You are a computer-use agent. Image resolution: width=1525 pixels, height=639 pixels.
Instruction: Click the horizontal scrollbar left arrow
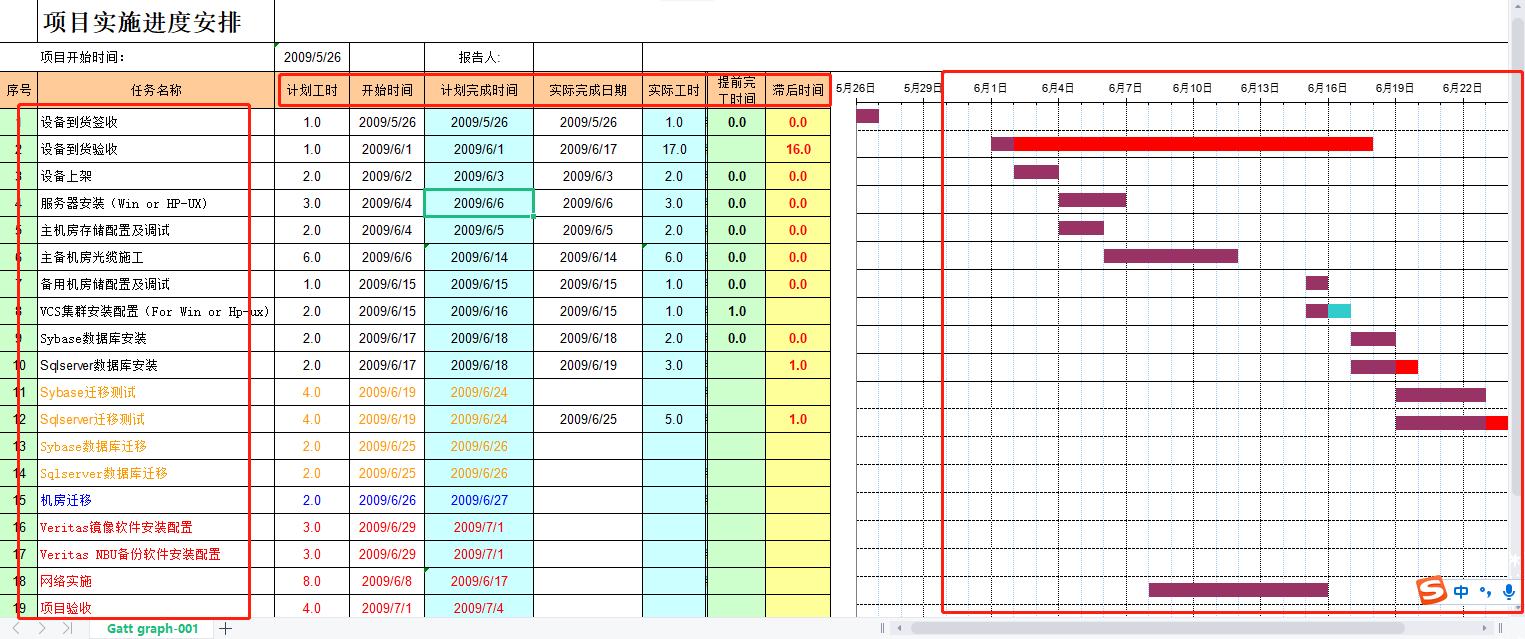coord(900,628)
